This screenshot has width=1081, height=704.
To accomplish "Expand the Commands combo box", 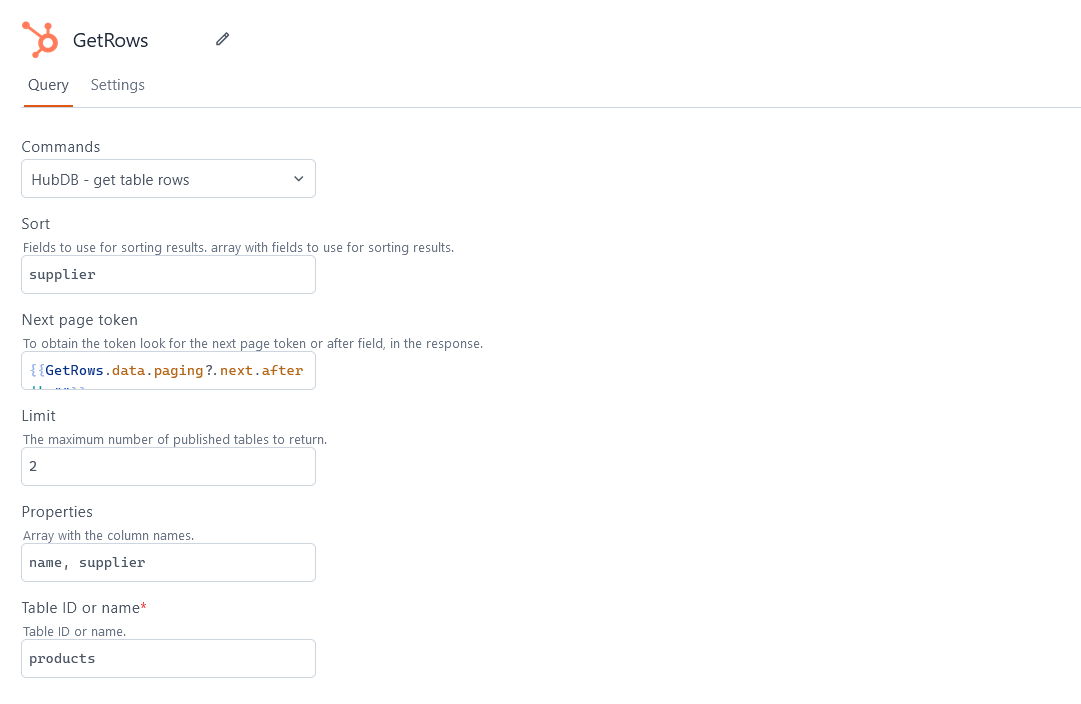I will (x=168, y=178).
